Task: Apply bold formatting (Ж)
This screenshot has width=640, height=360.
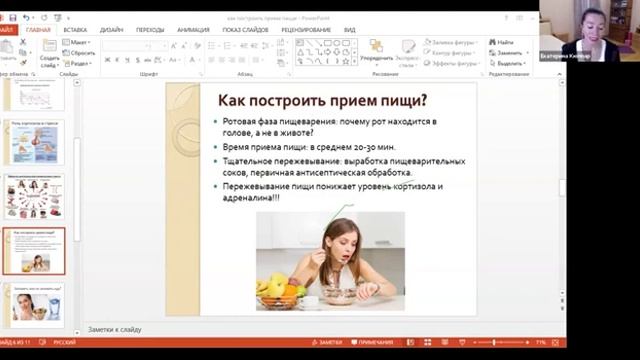Action: tap(107, 60)
